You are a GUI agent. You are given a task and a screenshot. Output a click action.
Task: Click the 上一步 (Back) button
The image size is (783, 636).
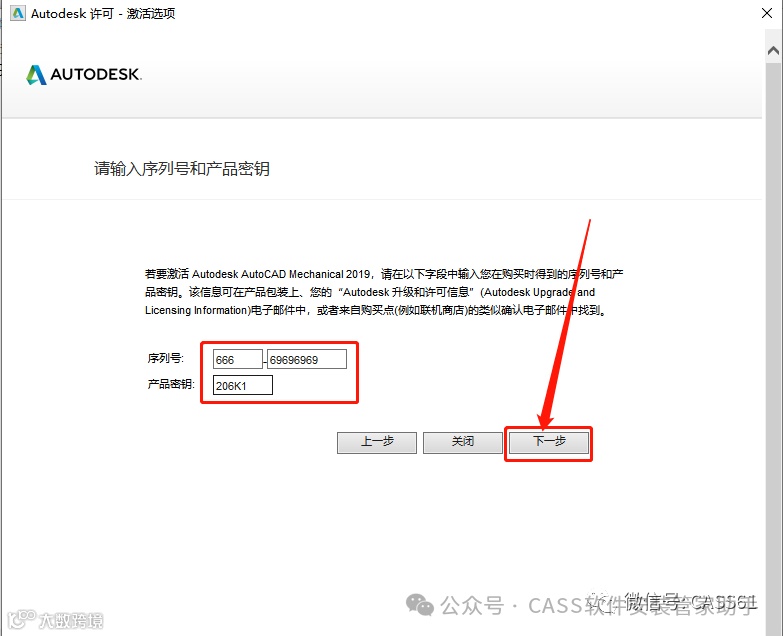click(x=377, y=442)
